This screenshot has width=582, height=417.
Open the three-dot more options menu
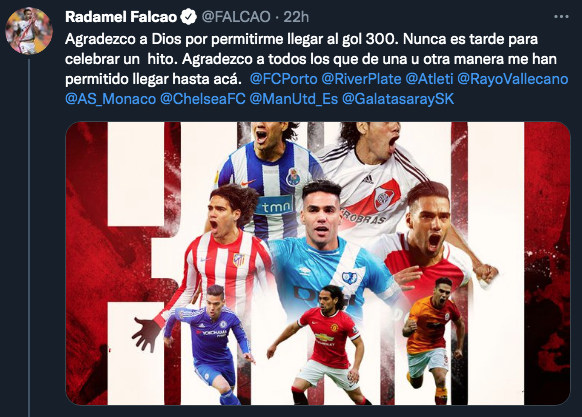[561, 17]
